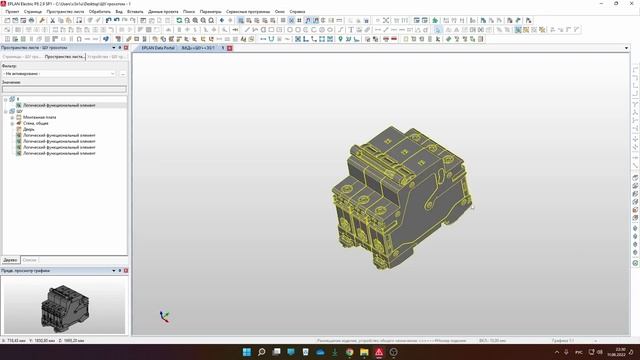
Task: Switch to the Устройства - ШУ tab
Action: [107, 57]
